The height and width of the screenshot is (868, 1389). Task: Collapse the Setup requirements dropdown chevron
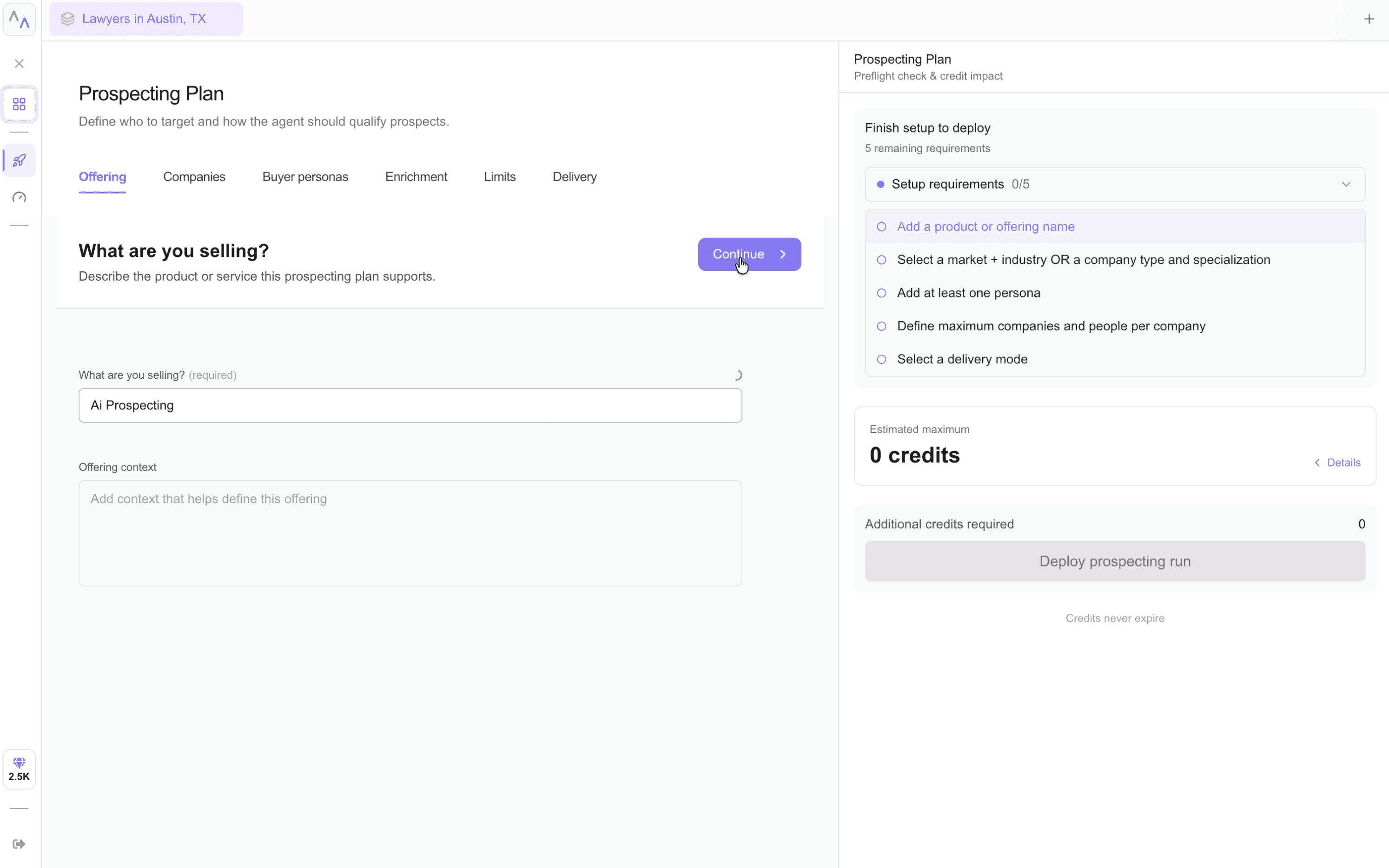point(1346,184)
